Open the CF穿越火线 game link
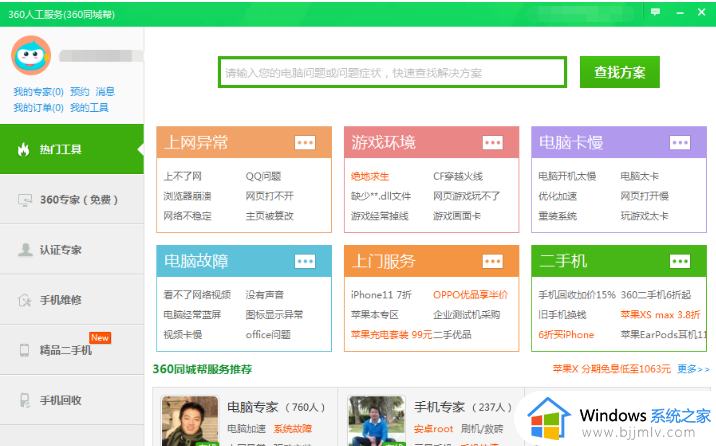Viewport: 716px width, 446px height. (458, 176)
